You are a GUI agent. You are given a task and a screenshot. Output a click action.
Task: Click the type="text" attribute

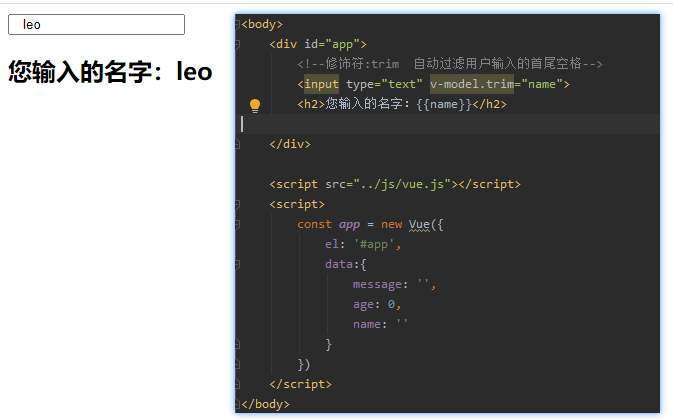384,84
